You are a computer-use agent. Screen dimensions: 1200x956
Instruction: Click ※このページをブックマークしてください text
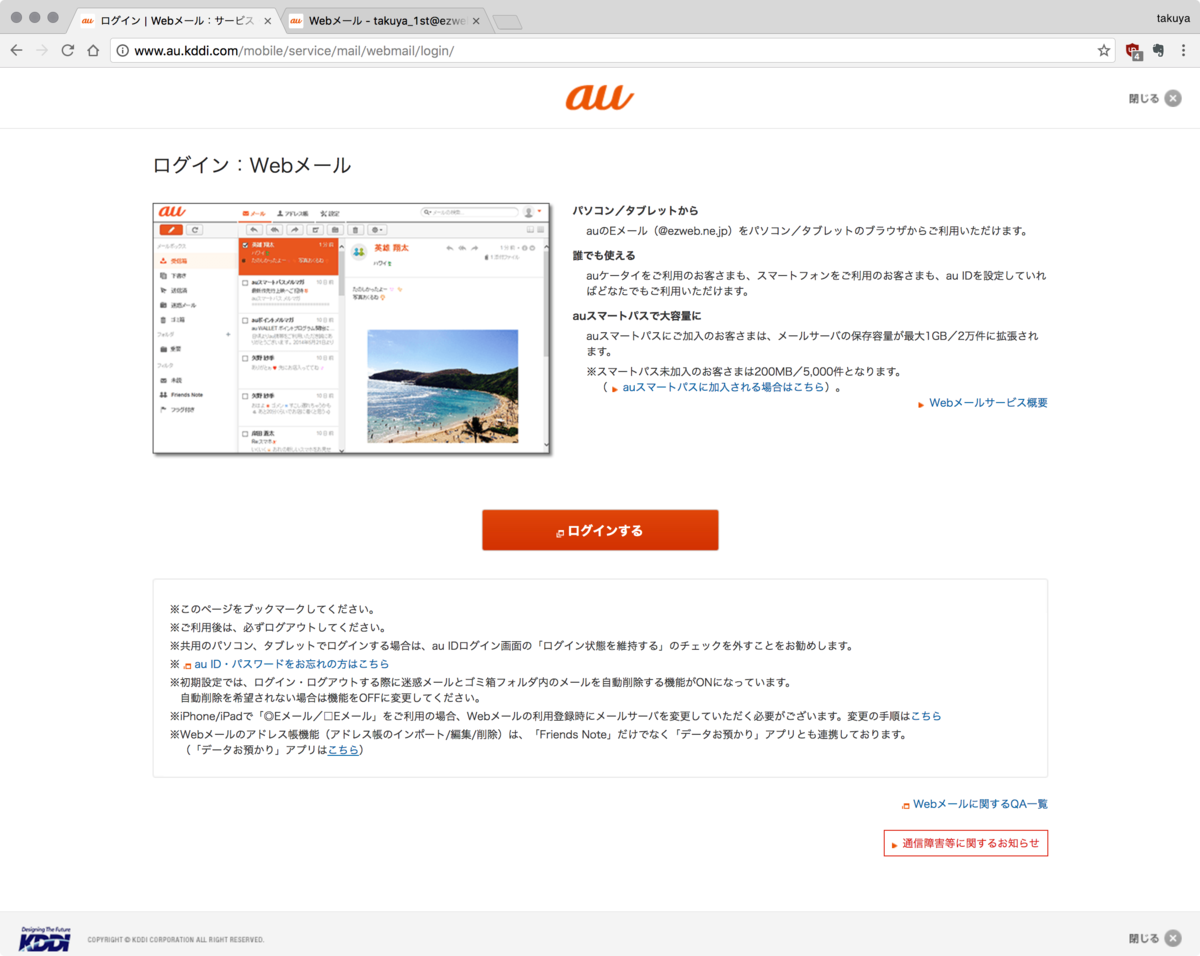tap(272, 609)
